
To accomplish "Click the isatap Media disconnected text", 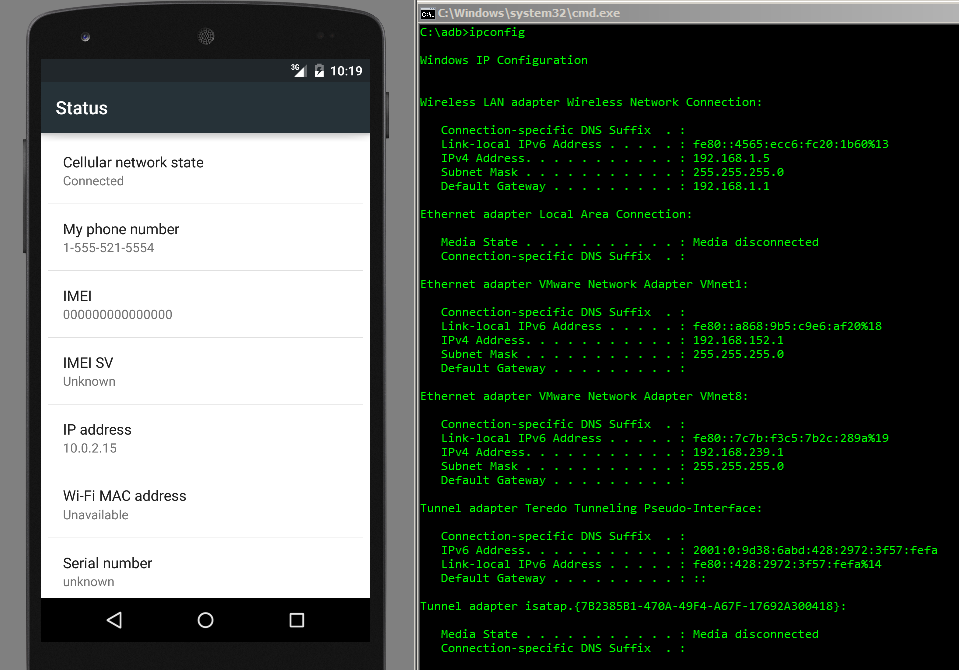I will (x=755, y=635).
